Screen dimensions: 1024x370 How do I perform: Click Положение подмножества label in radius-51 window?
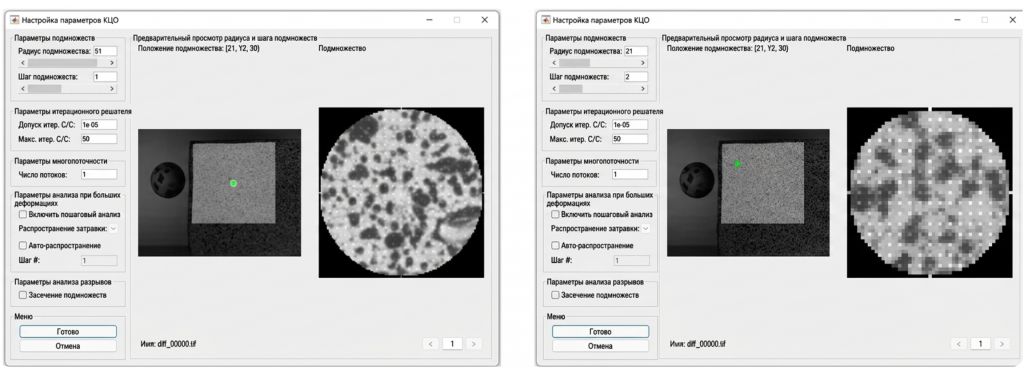click(199, 48)
